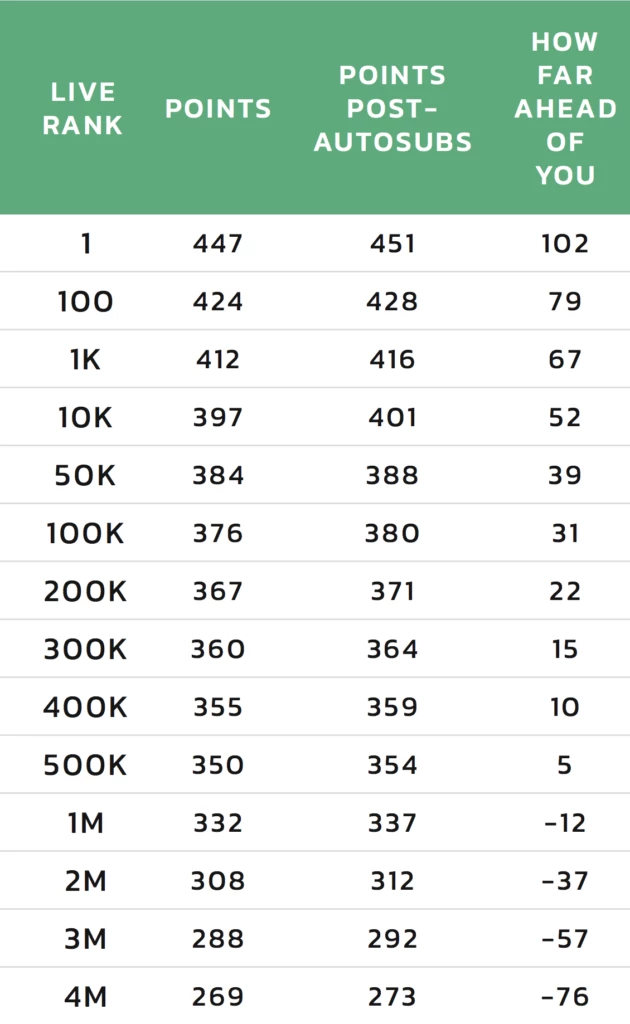Click the 200K rank row label
Image resolution: width=630 pixels, height=1024 pixels.
(86, 592)
